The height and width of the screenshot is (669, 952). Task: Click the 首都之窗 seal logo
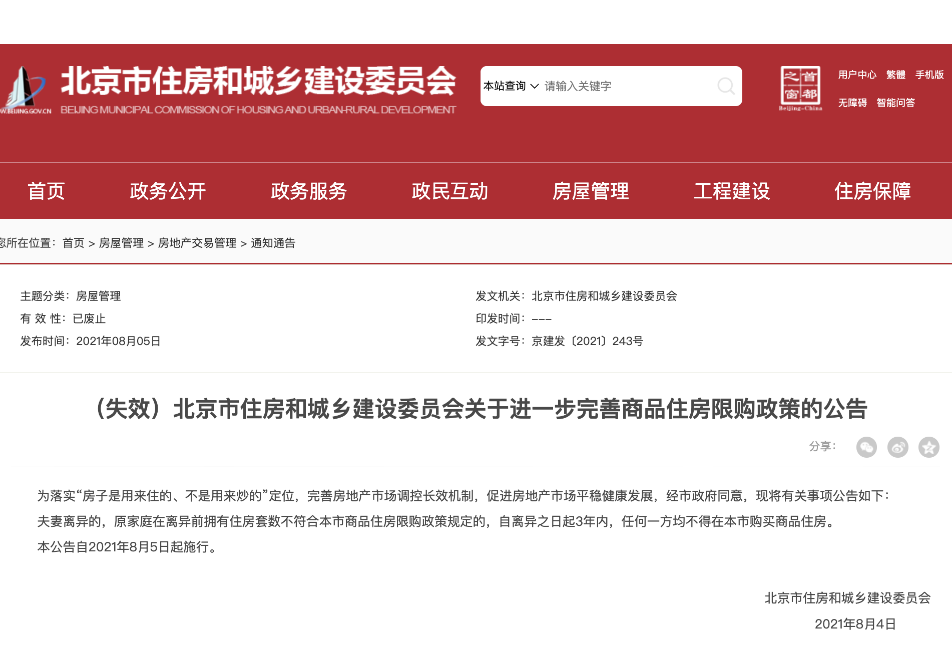(799, 88)
